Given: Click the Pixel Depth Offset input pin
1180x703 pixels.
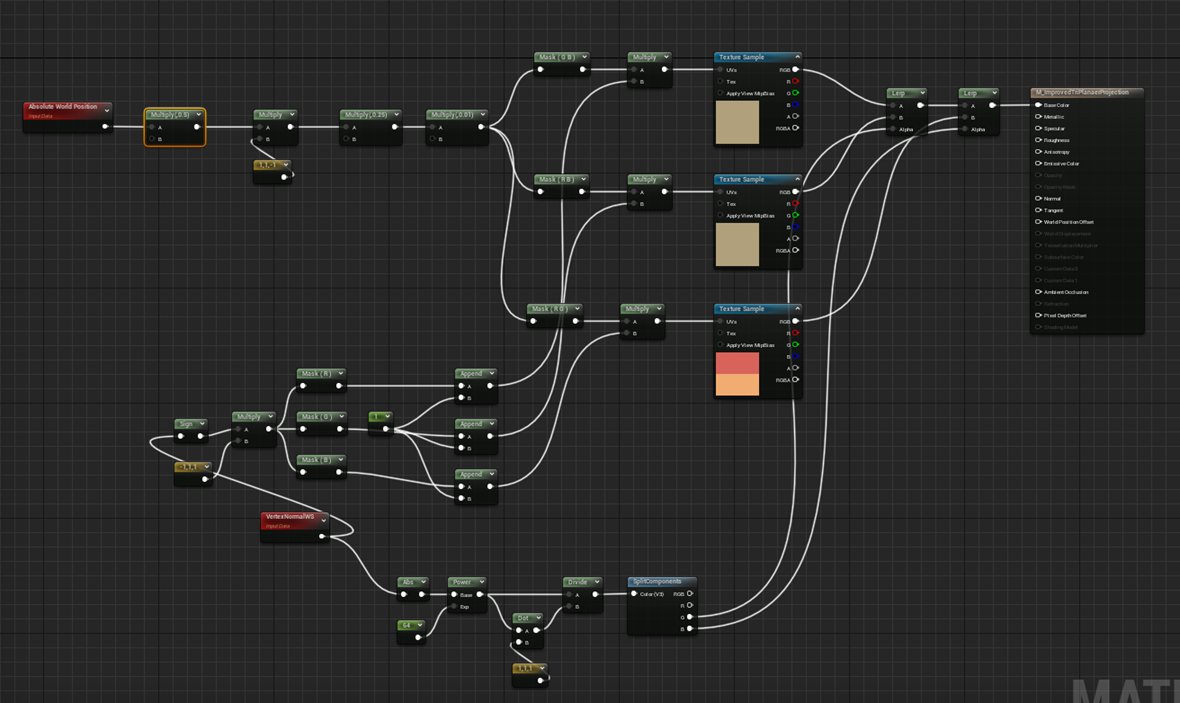Looking at the screenshot, I should pyautogui.click(x=1039, y=315).
